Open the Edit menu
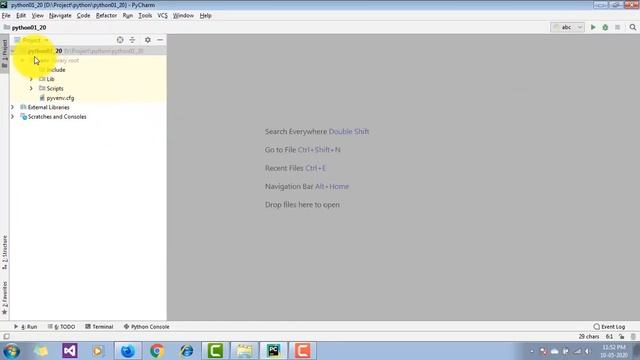This screenshot has height=360, width=640. [x=21, y=16]
